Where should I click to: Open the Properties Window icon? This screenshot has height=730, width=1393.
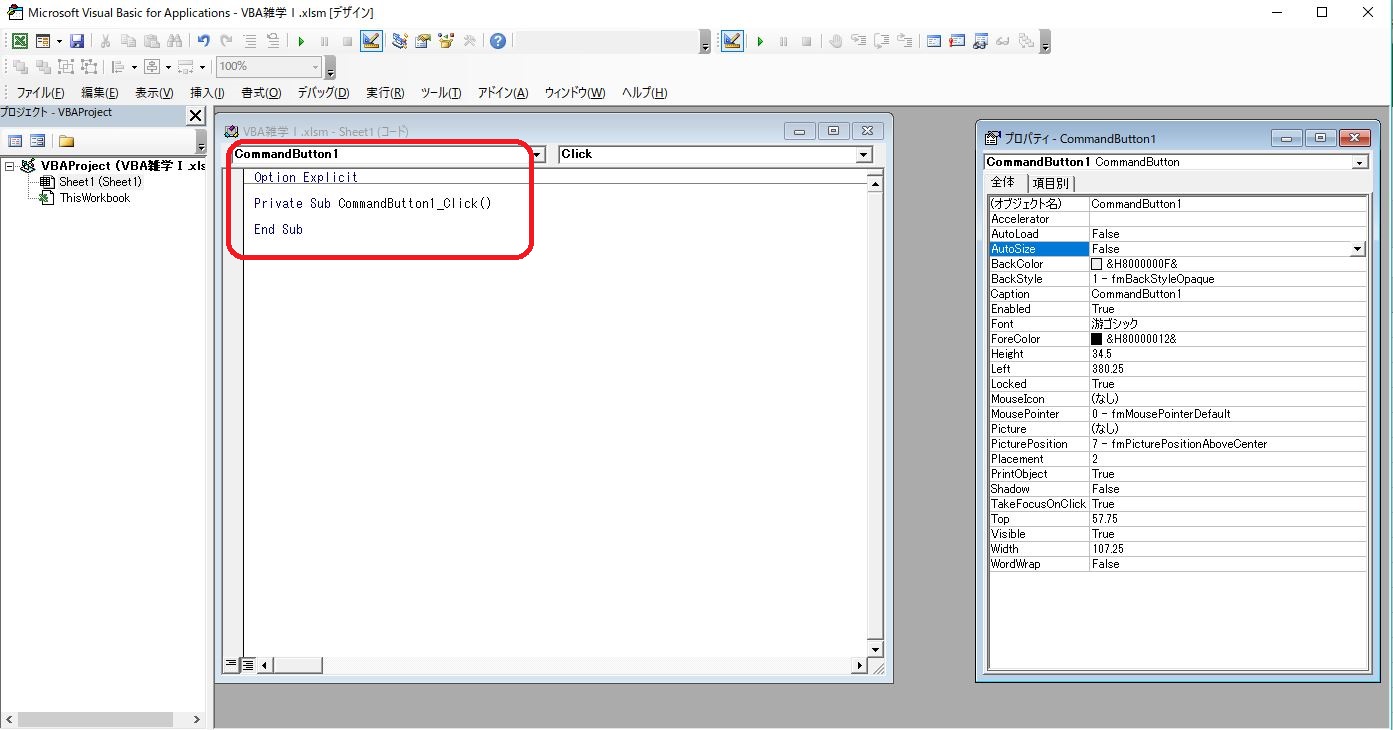point(423,41)
